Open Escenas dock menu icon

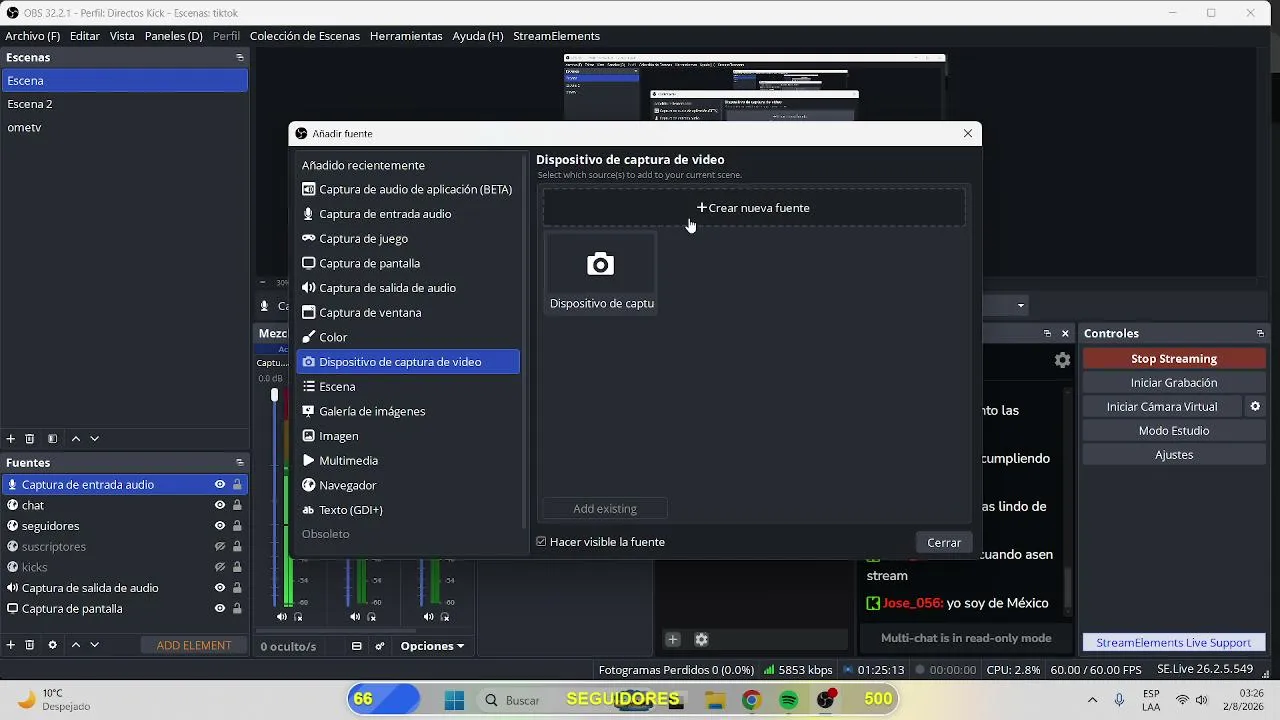(x=240, y=58)
